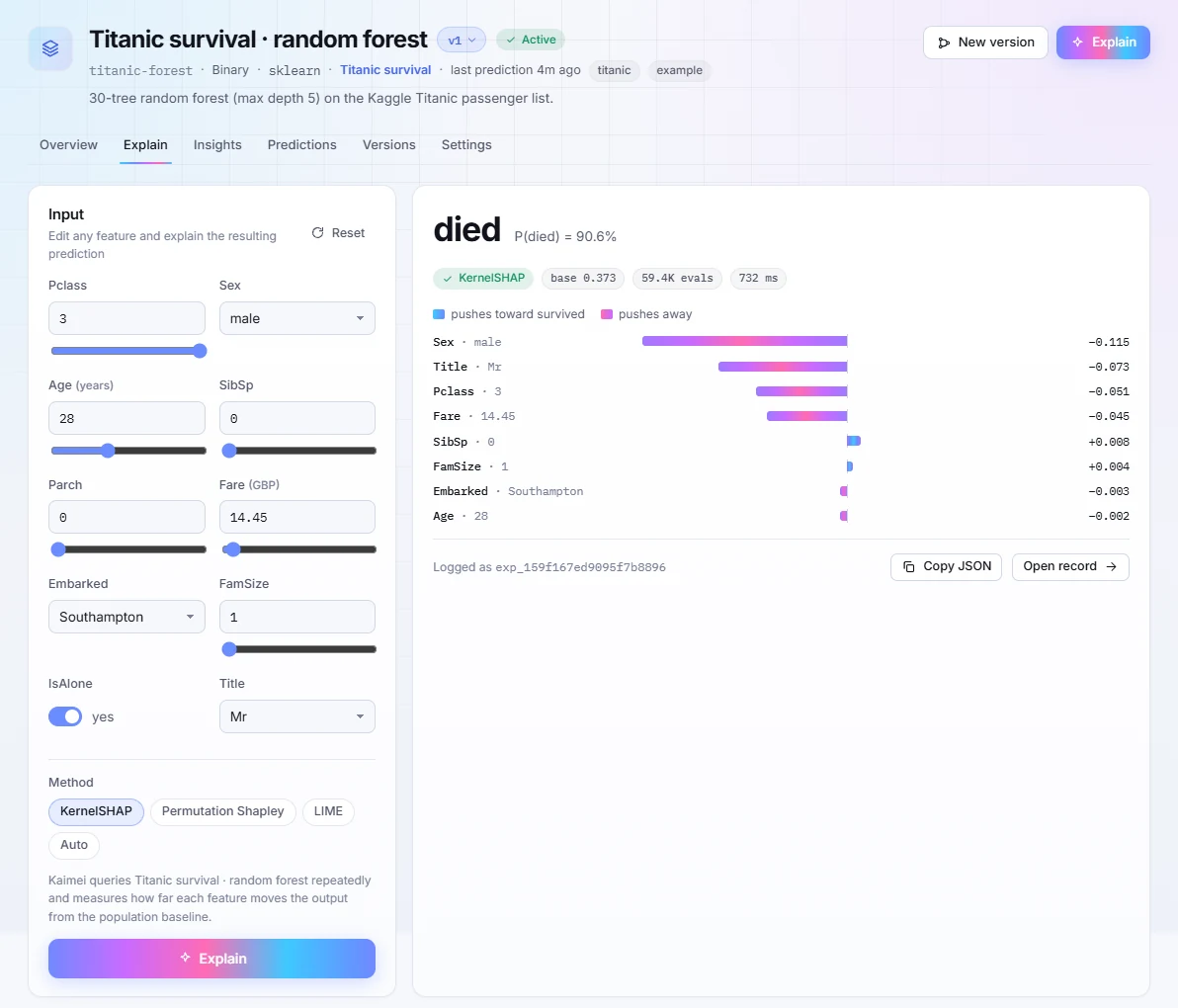Open the Predictions tab

point(302,145)
